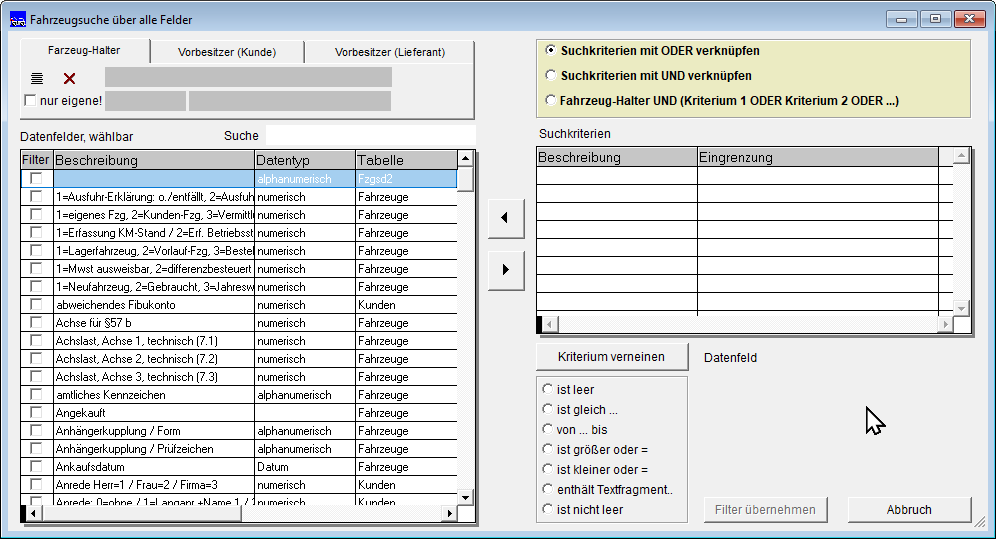Click the long gray field beside red X
996x539 pixels.
pos(248,77)
